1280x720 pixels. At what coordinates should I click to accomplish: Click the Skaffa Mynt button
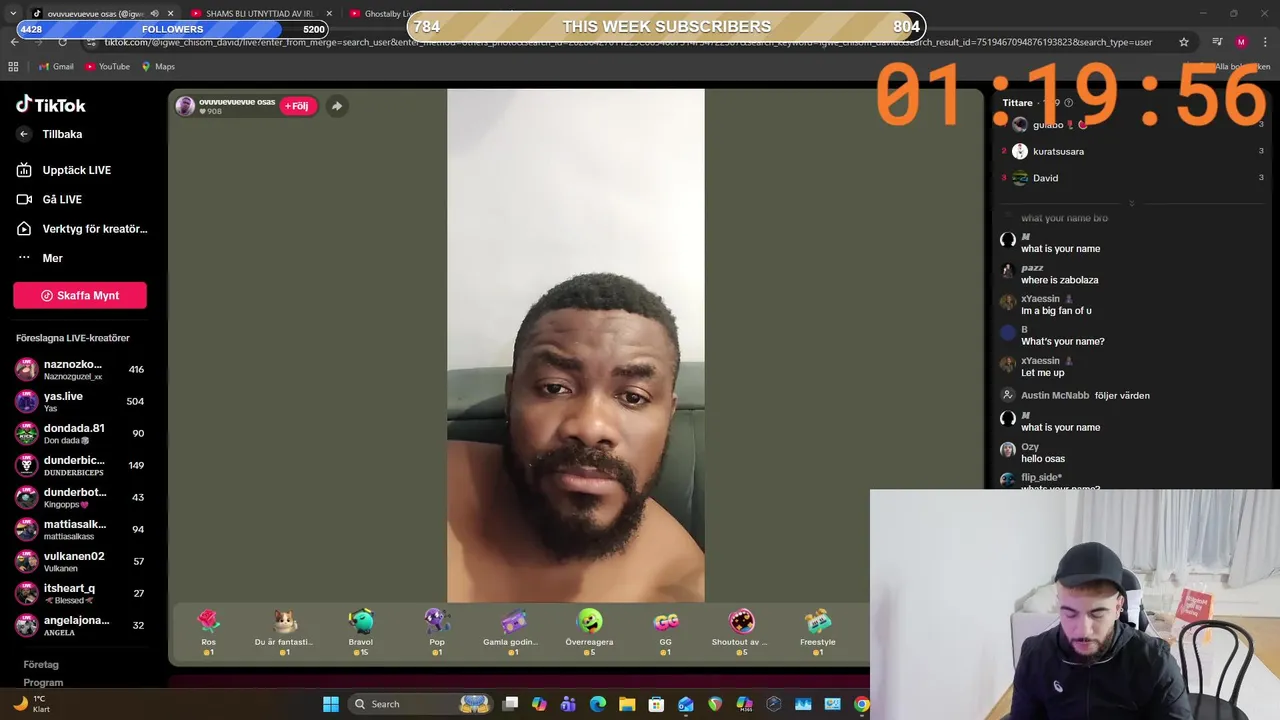(x=80, y=296)
